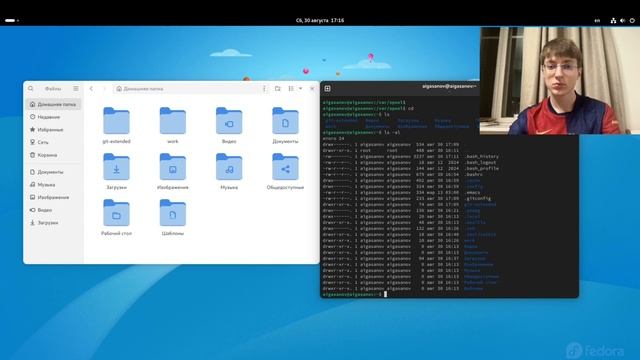
Task: Click .bash_history in terminal listing
Action: [x=482, y=156]
